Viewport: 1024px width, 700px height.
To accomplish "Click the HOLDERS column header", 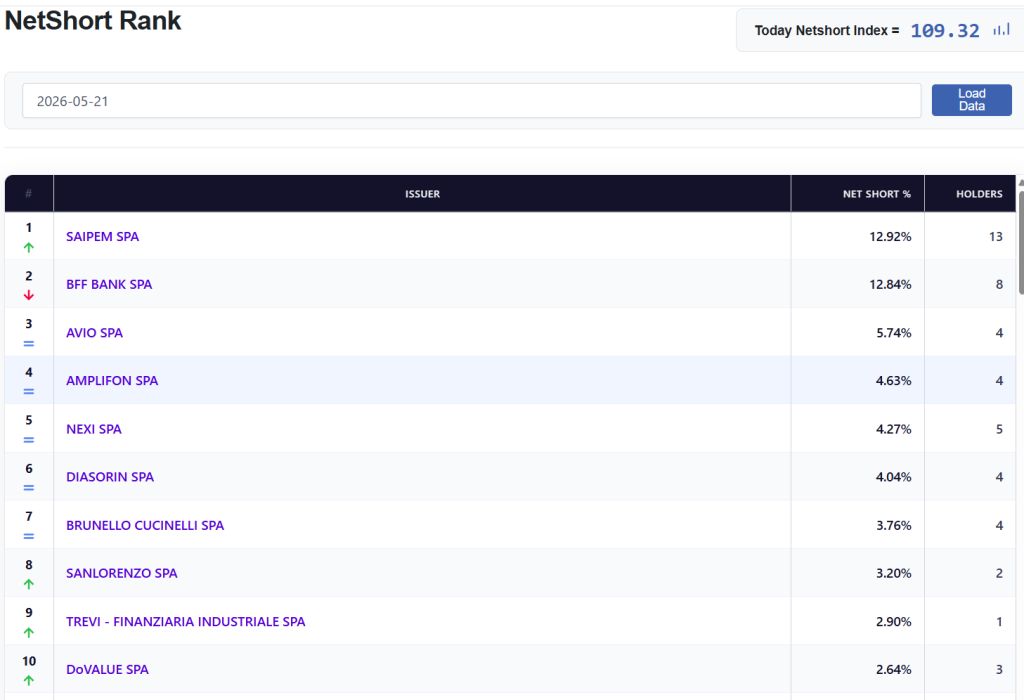I will [x=970, y=194].
